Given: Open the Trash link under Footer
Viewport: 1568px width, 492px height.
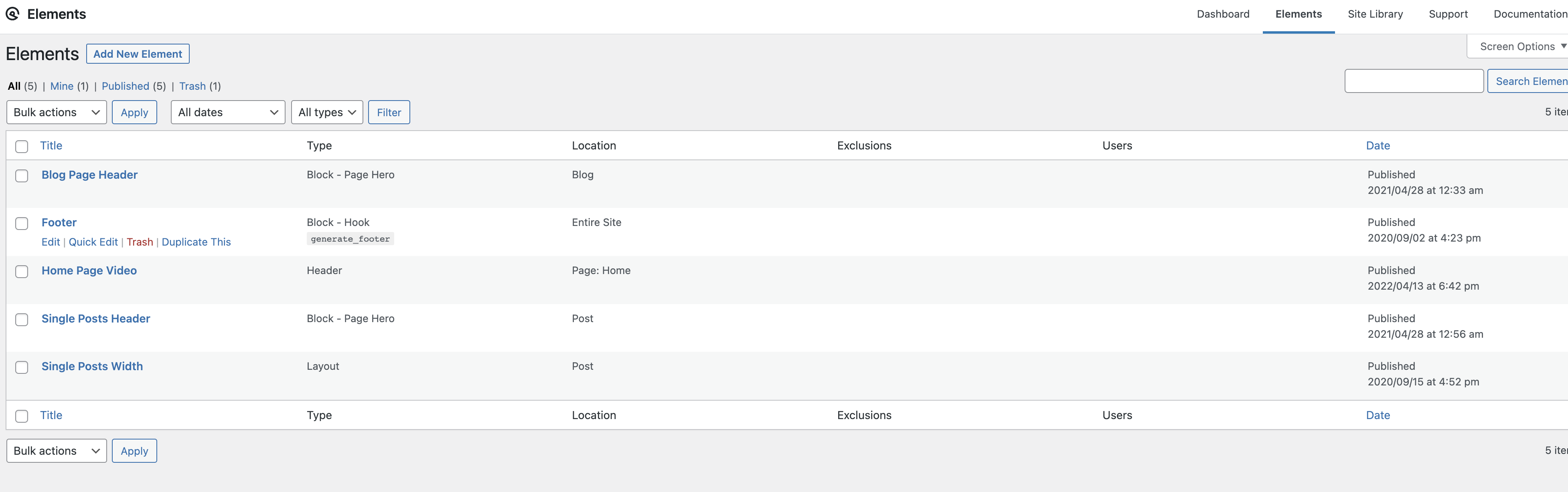Looking at the screenshot, I should tap(140, 242).
